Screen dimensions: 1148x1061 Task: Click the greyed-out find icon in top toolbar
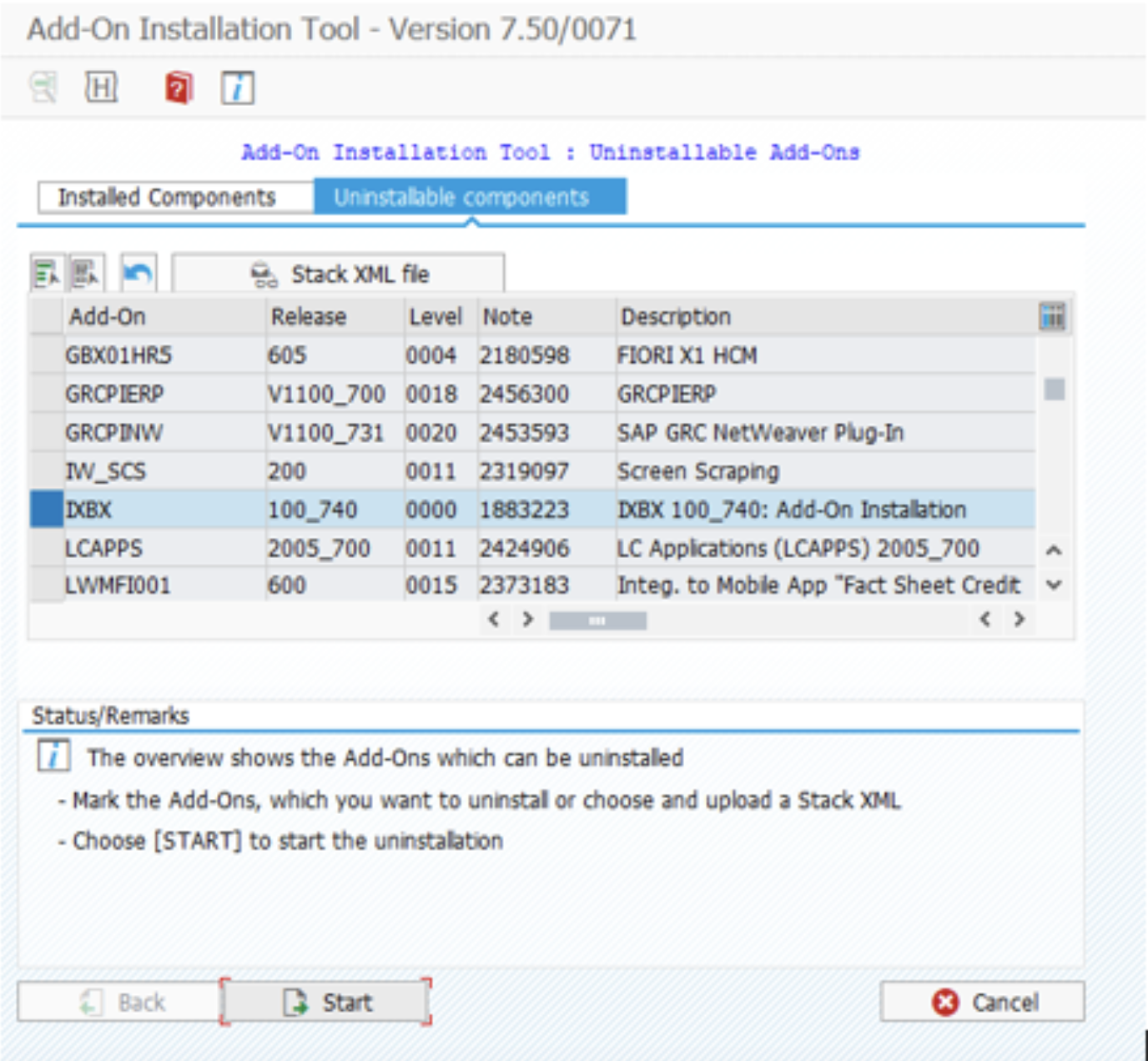(43, 87)
